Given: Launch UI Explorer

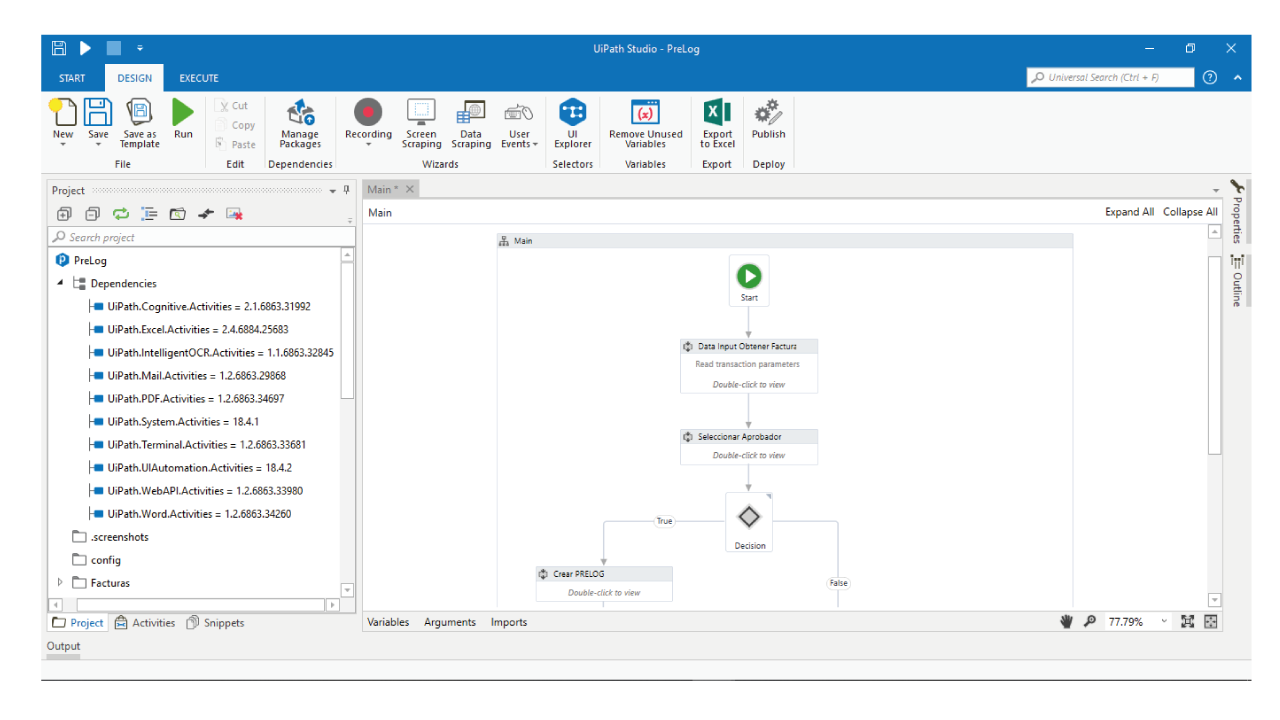Looking at the screenshot, I should (x=573, y=124).
